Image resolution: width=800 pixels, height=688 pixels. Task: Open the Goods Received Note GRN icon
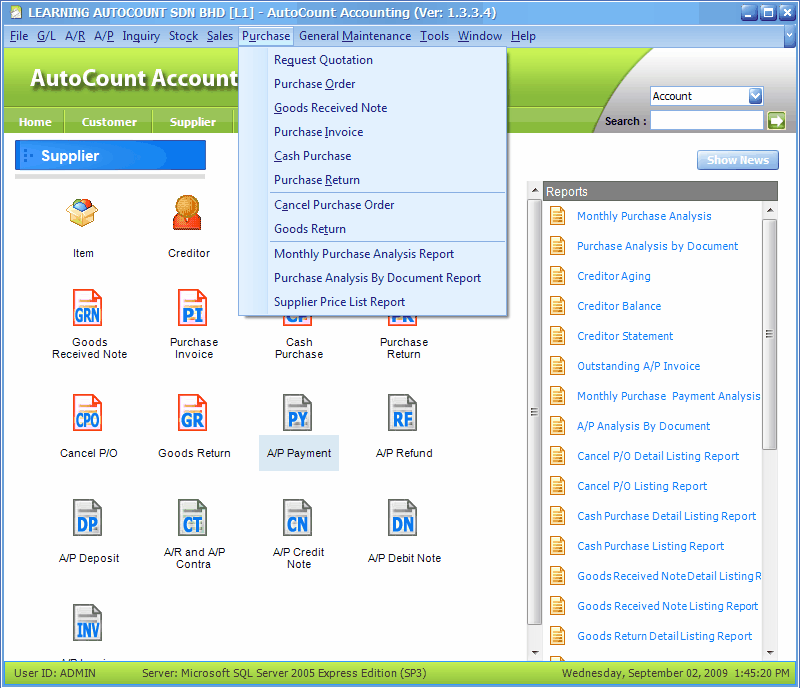pos(87,308)
